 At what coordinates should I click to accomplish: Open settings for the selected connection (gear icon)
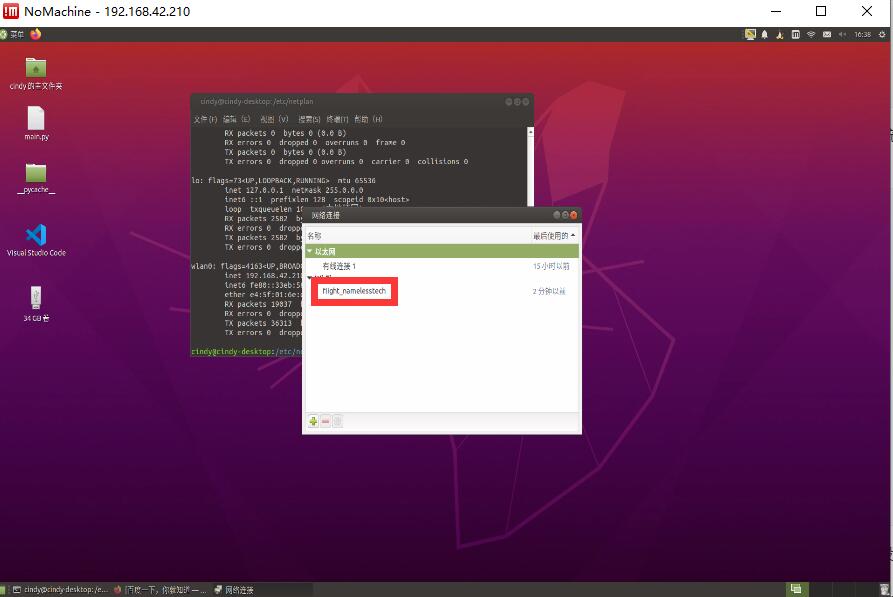pos(337,422)
